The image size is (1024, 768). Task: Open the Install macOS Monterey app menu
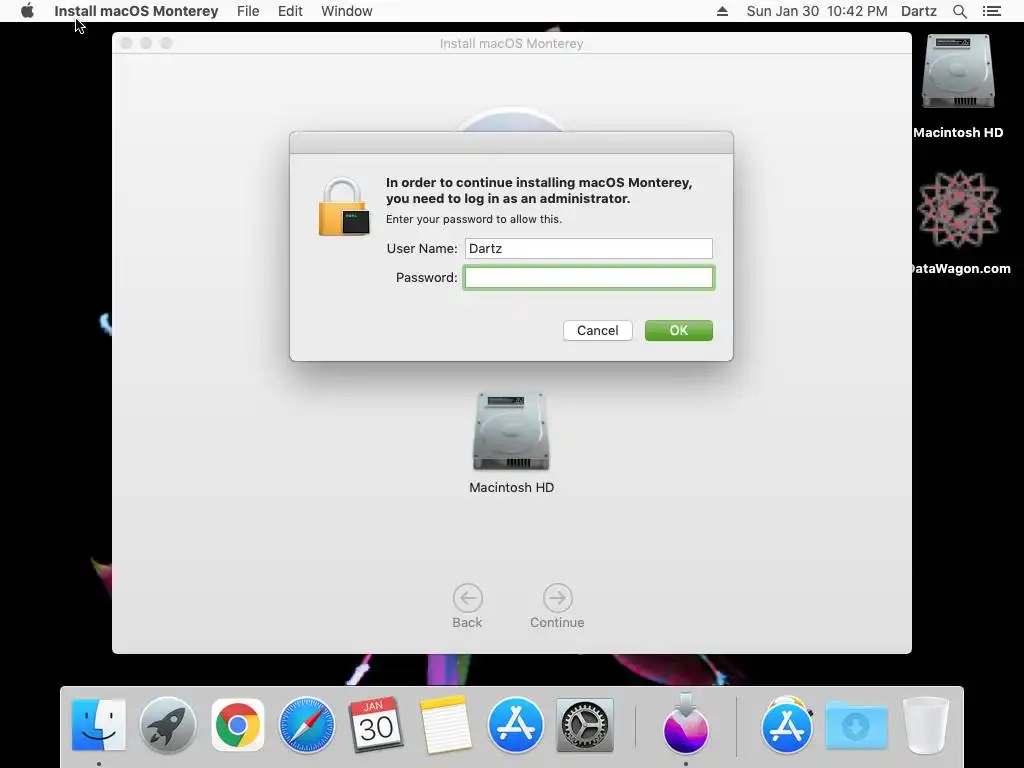(136, 11)
